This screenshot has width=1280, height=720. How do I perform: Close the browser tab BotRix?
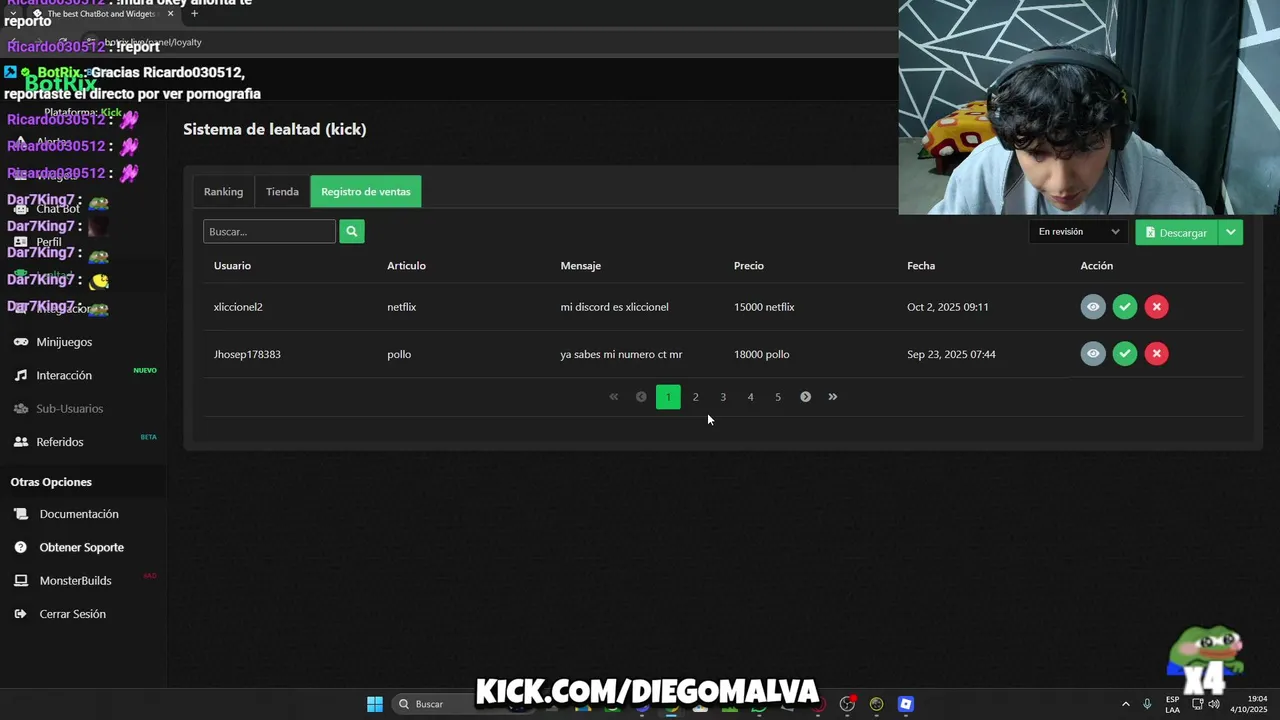[x=170, y=14]
